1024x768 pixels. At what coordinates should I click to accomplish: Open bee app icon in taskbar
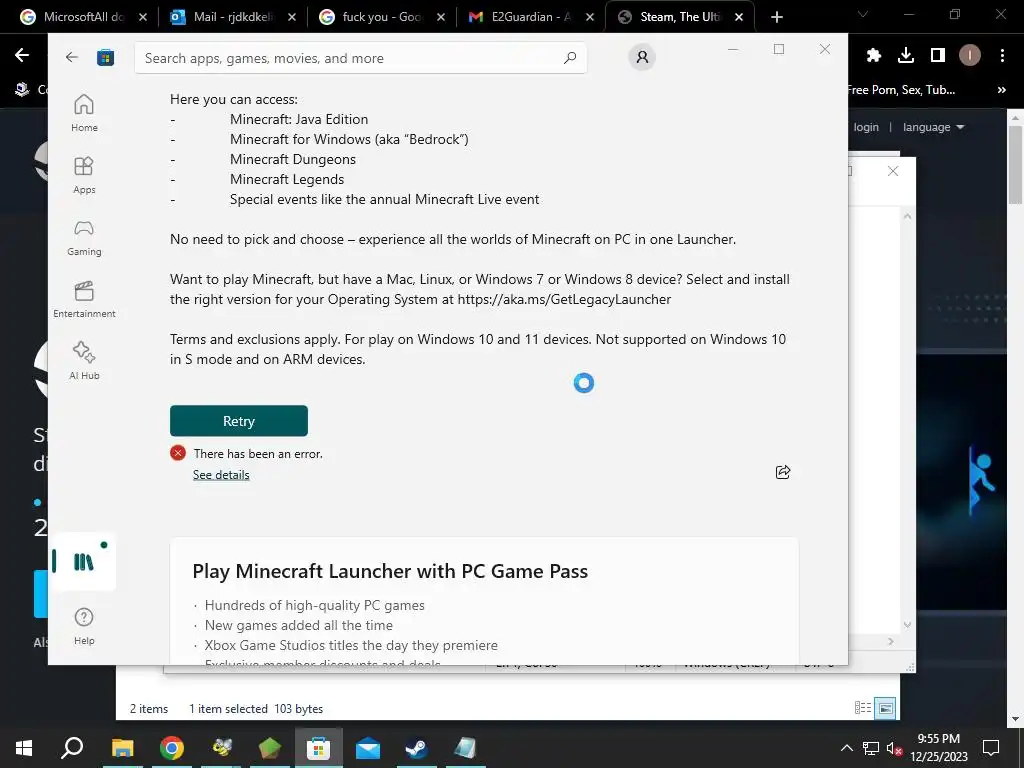(221, 748)
